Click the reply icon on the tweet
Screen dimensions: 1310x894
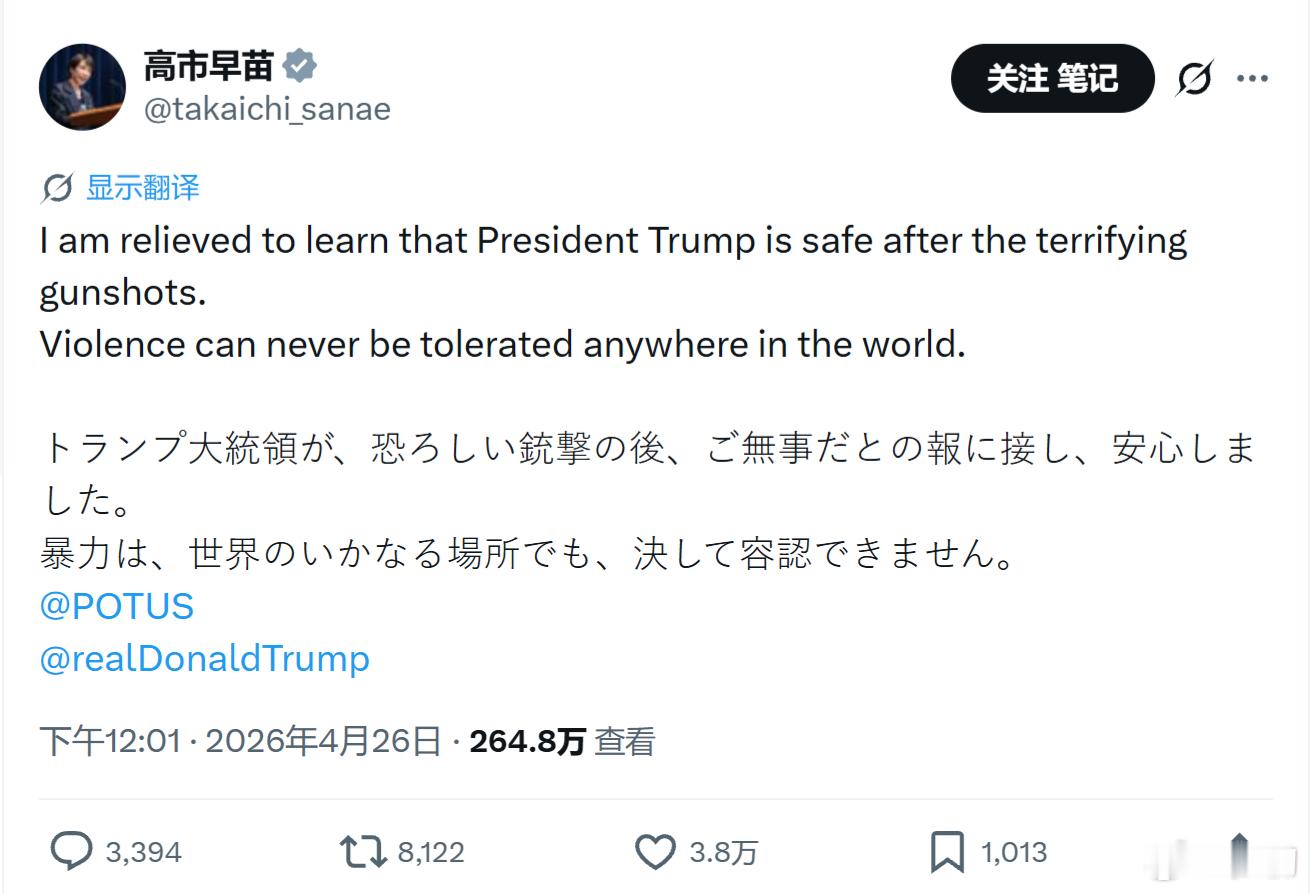70,852
